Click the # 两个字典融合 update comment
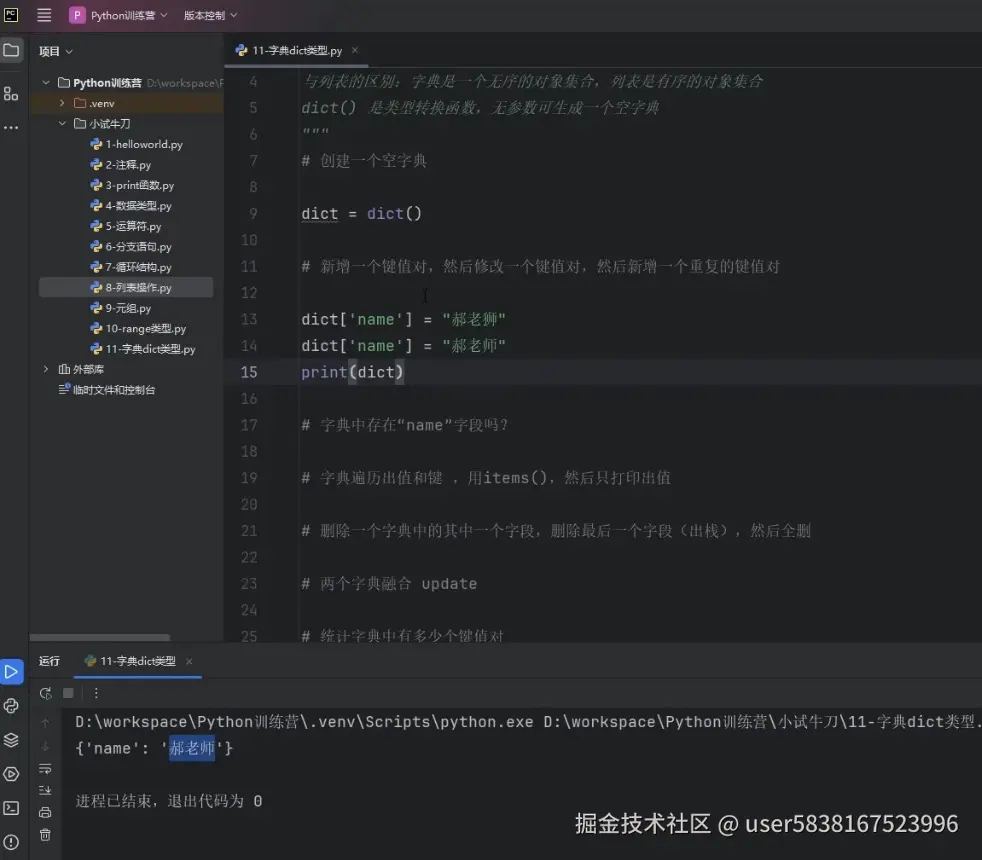 click(x=389, y=584)
